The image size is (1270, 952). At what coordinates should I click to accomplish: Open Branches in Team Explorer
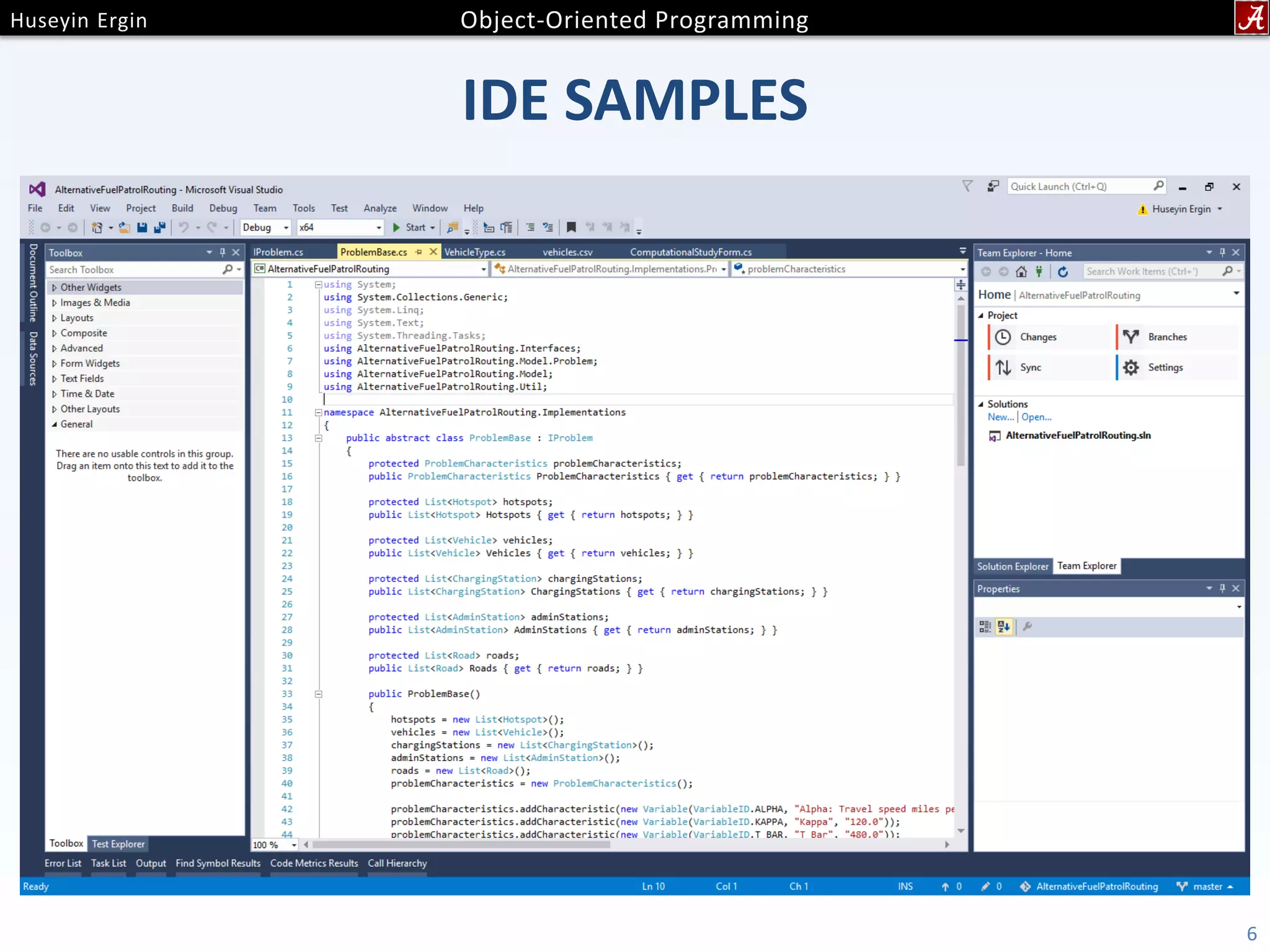pyautogui.click(x=1166, y=337)
